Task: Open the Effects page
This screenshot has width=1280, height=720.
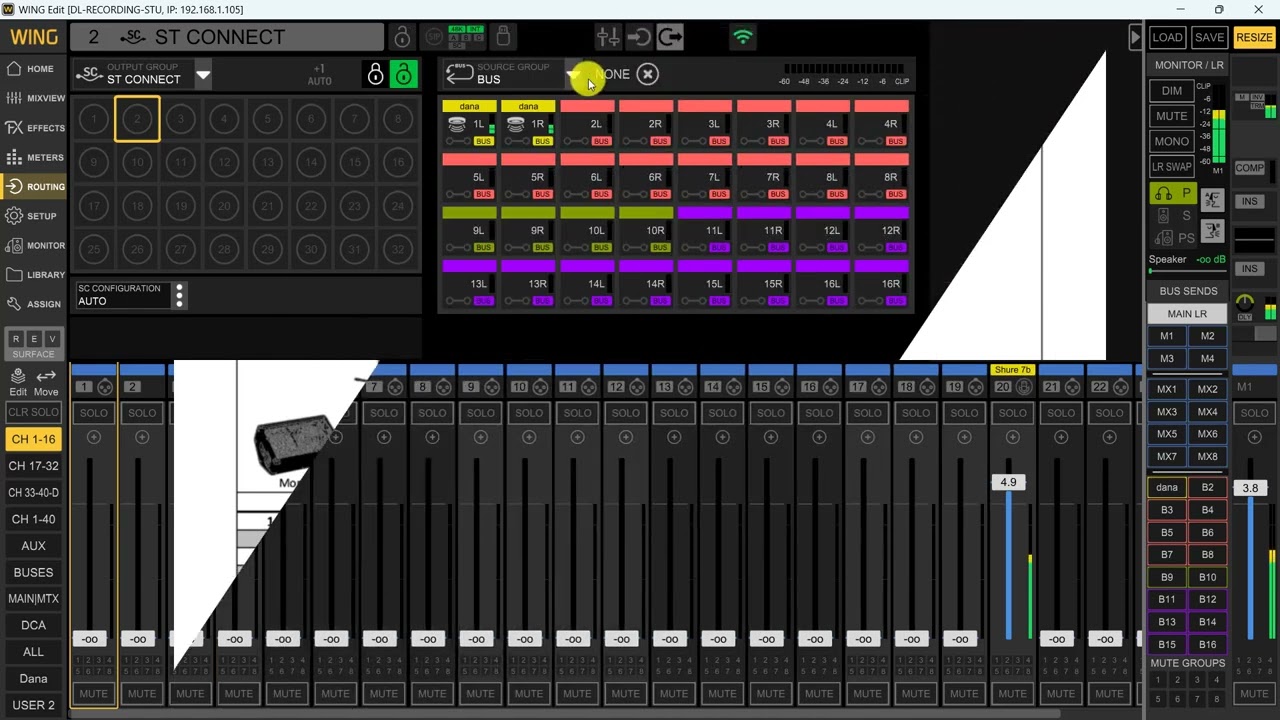Action: 33,128
